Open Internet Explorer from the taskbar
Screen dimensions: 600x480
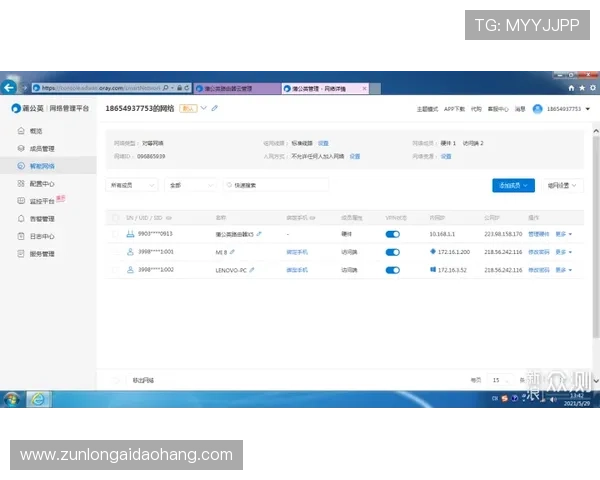[38, 399]
